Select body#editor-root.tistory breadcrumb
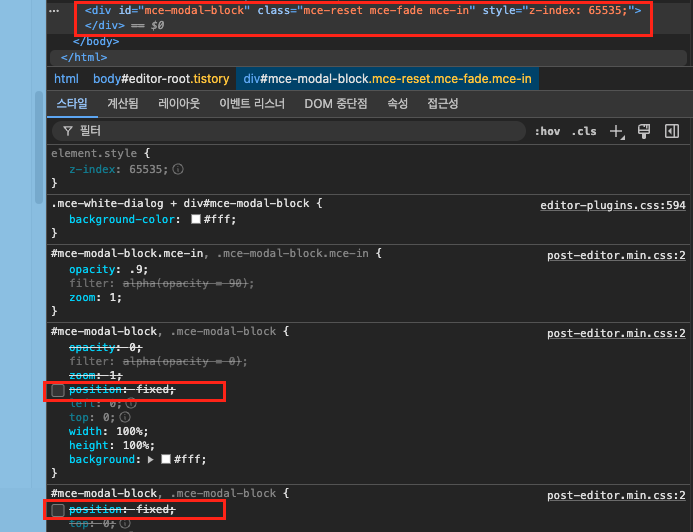 point(161,79)
